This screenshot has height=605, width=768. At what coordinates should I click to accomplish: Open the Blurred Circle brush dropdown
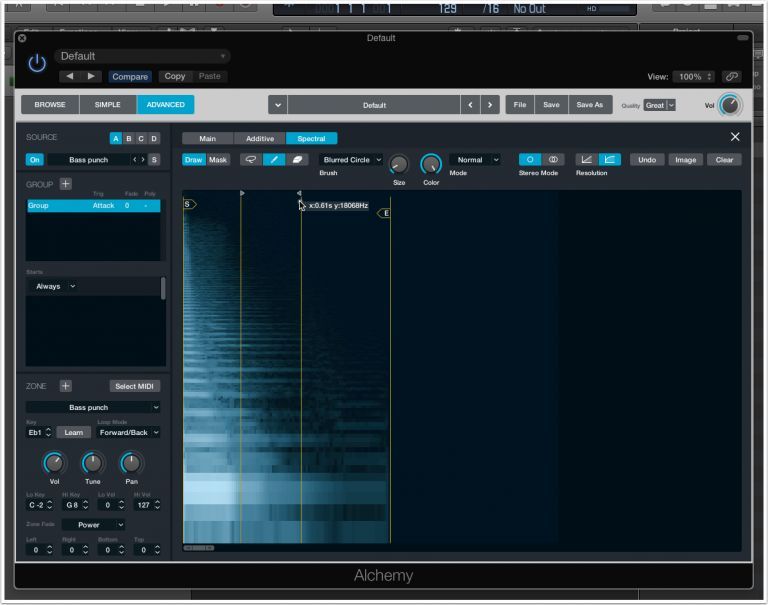(351, 160)
